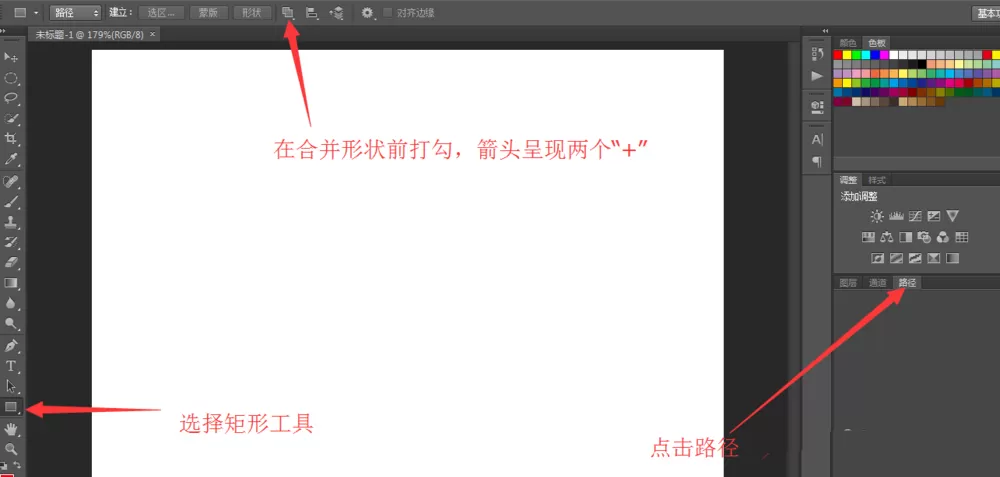Add a Posterize adjustment
The width and height of the screenshot is (1000, 477).
[896, 258]
